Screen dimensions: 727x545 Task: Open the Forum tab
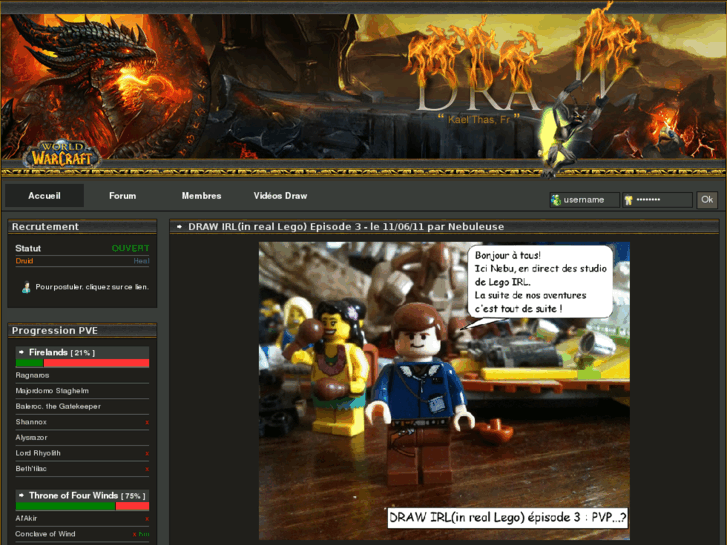[122, 196]
